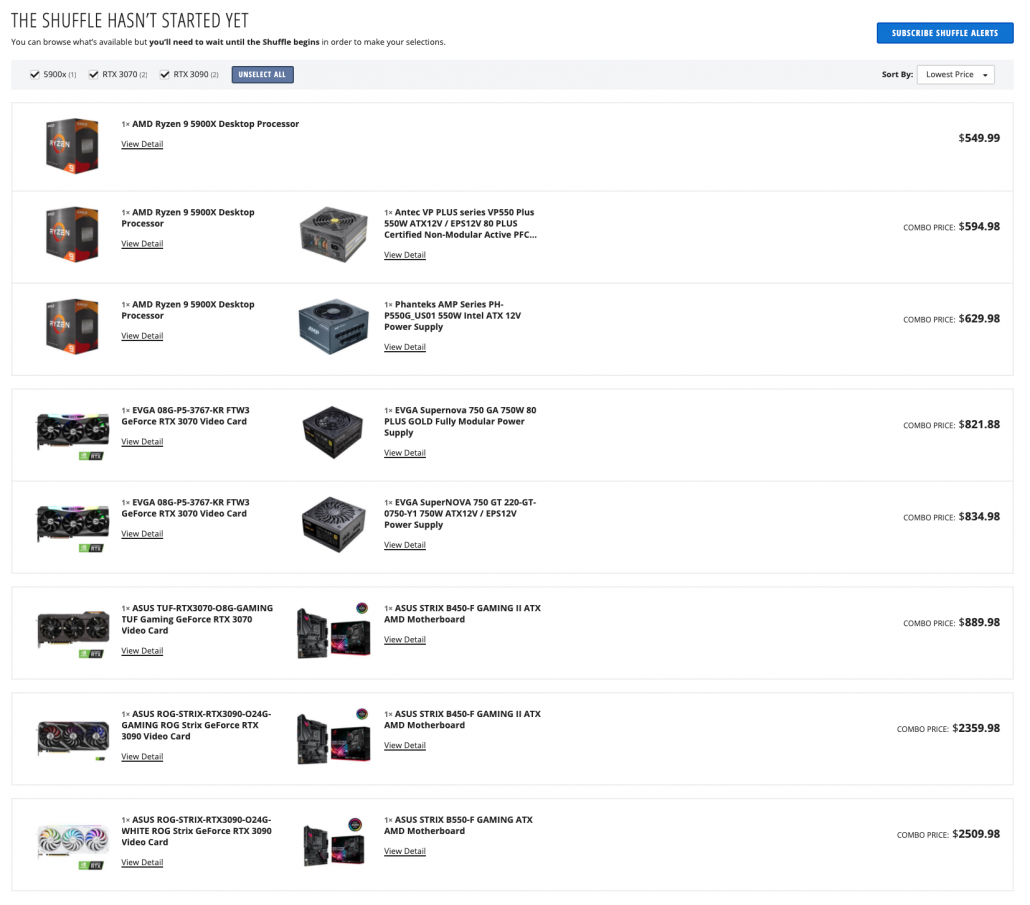Select the $629.98 combo price
This screenshot has width=1030, height=905.
click(979, 319)
